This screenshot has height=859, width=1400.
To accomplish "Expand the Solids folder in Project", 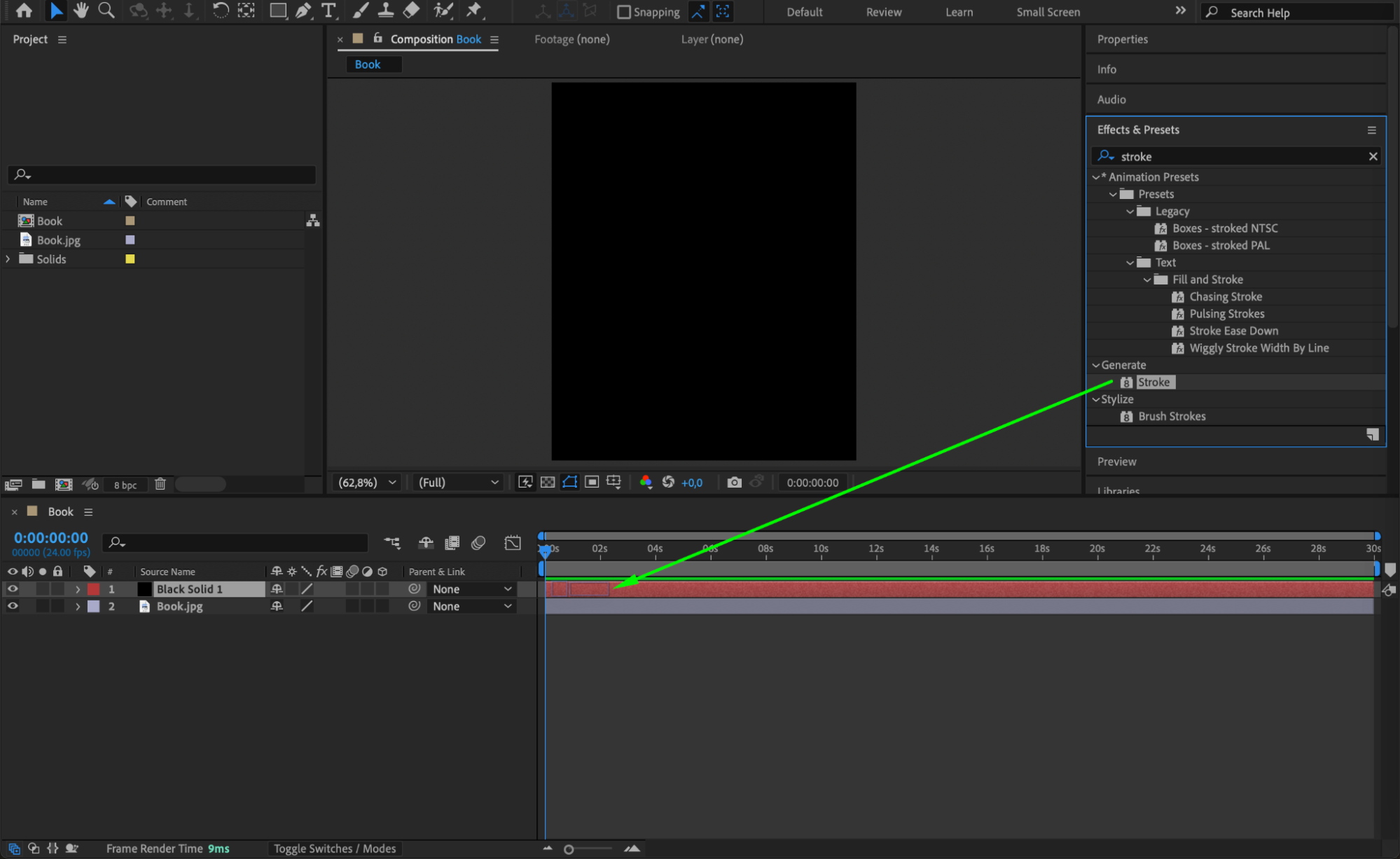I will click(8, 259).
